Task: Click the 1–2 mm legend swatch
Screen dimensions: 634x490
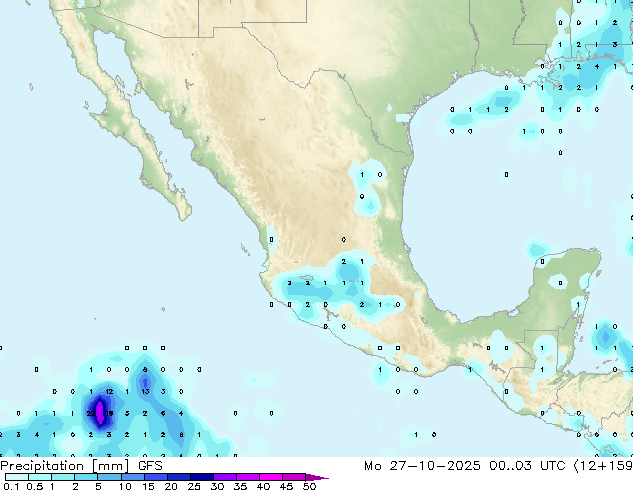Action: click(63, 477)
